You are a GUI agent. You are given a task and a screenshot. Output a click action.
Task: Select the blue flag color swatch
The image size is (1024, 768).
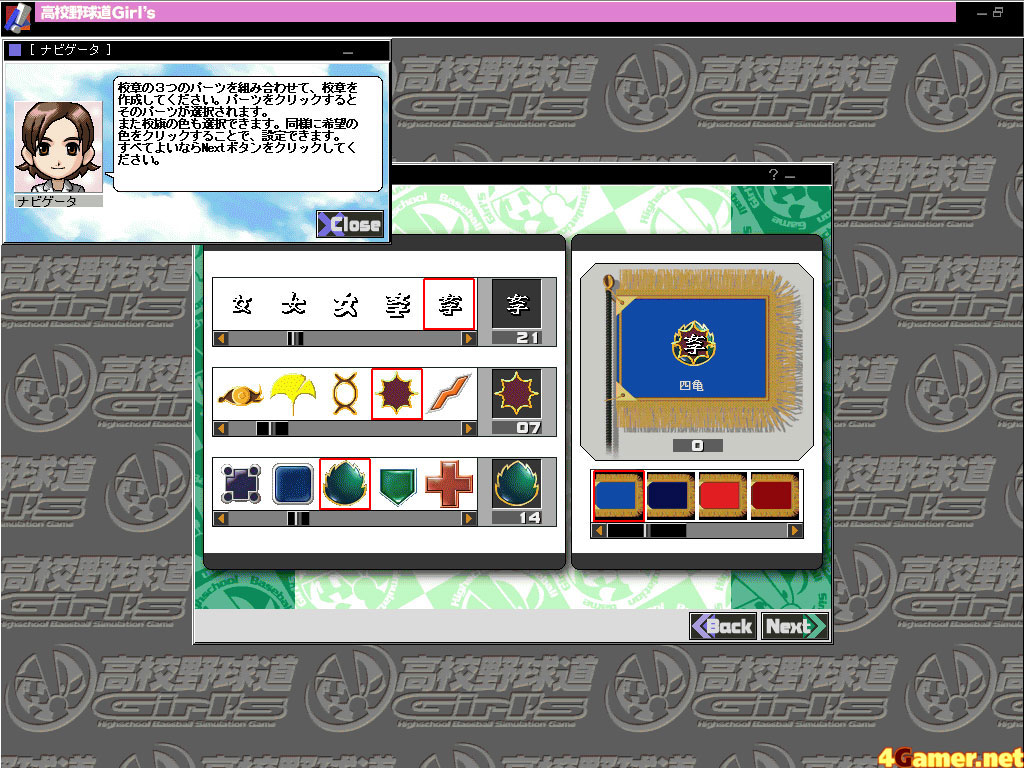[x=618, y=496]
